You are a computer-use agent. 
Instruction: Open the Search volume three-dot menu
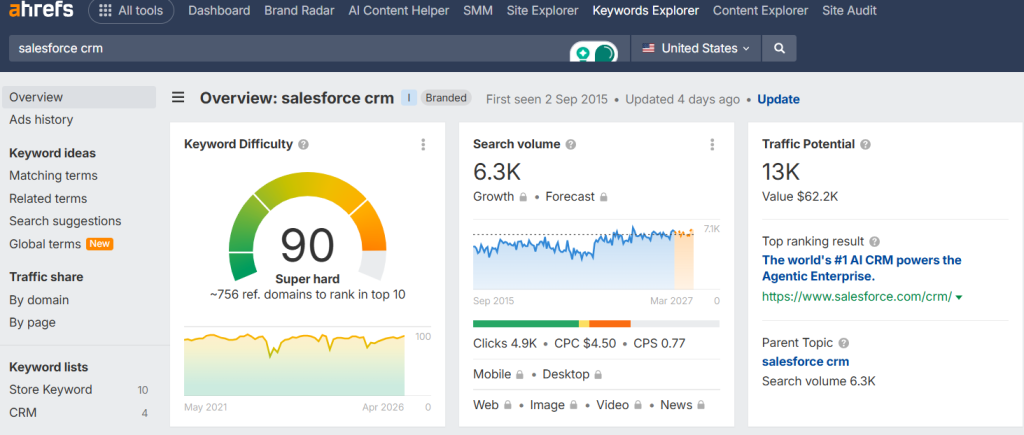(712, 144)
